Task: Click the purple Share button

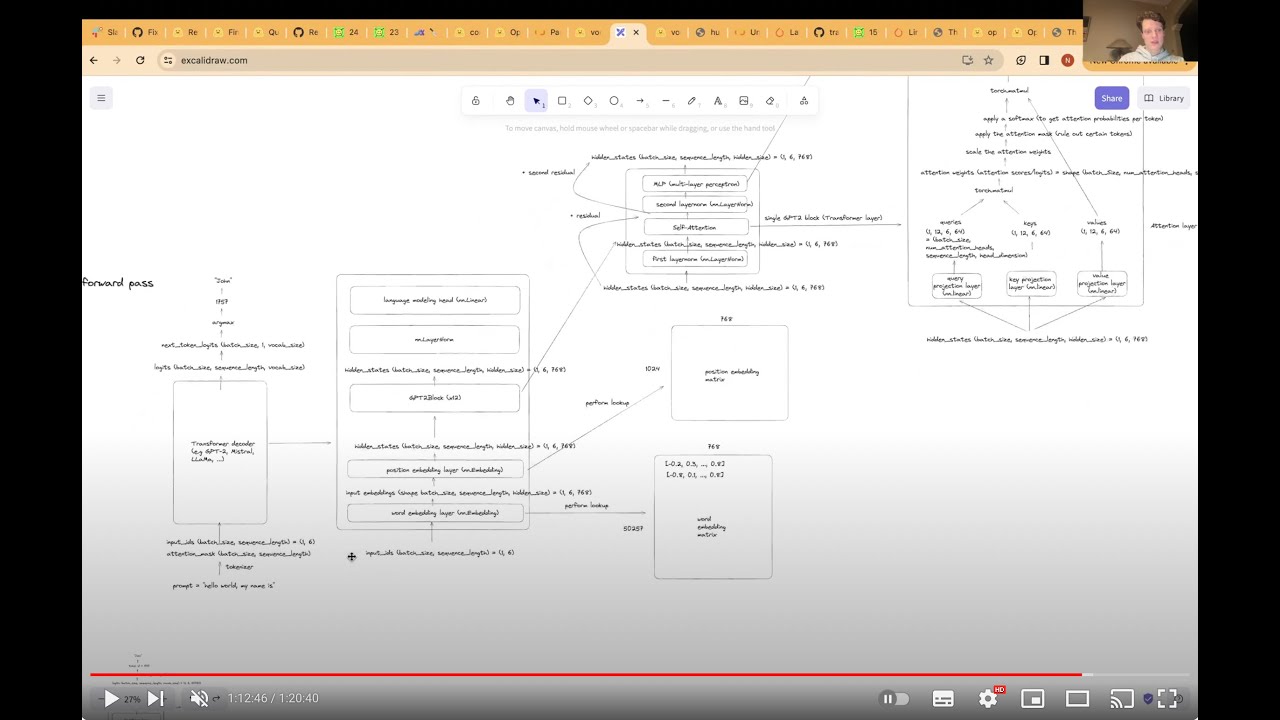Action: tap(1112, 98)
